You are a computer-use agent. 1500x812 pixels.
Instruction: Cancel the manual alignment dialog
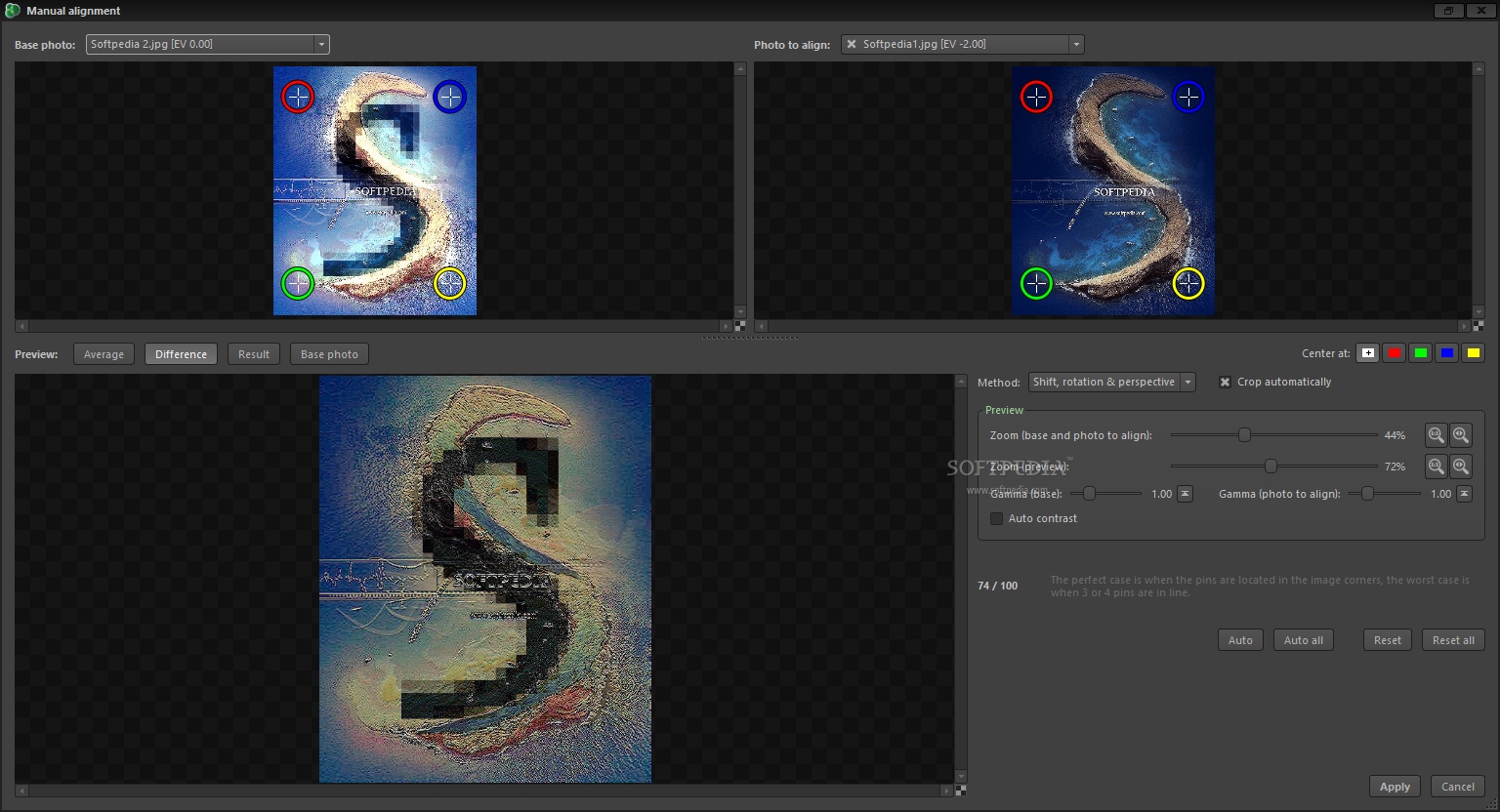[x=1458, y=787]
